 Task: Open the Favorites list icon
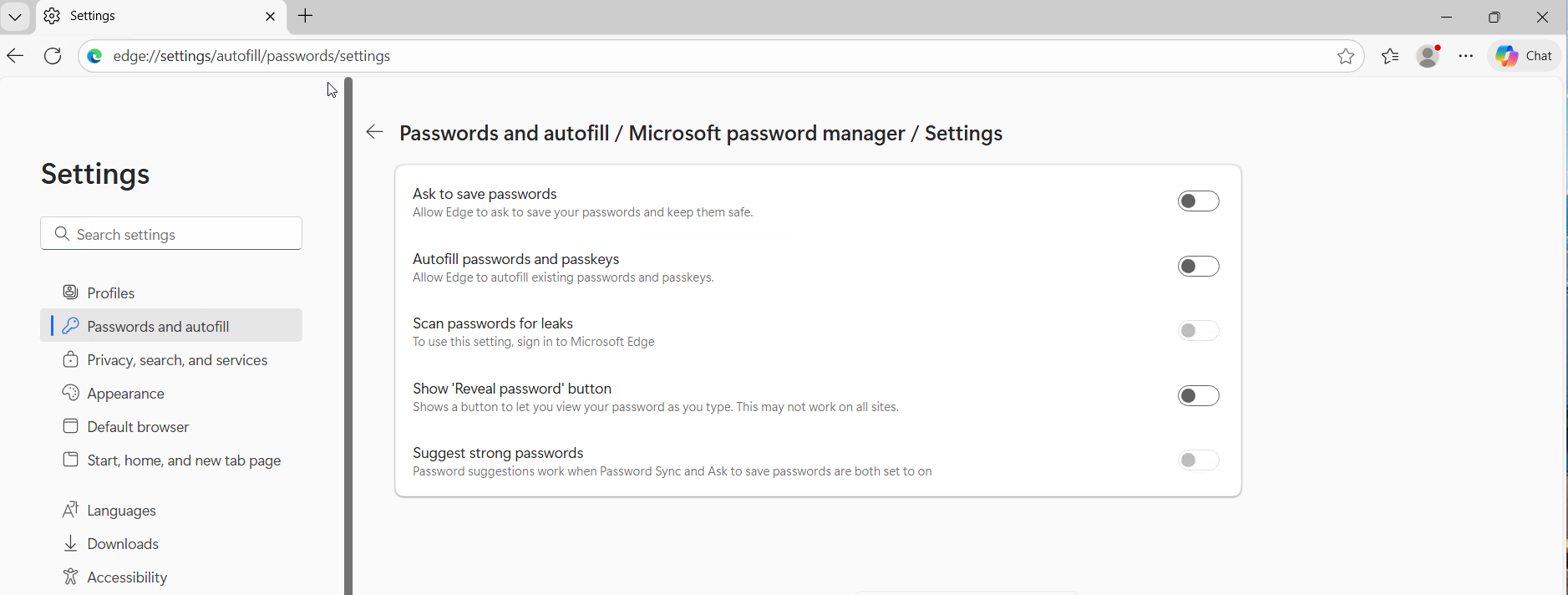[1390, 56]
